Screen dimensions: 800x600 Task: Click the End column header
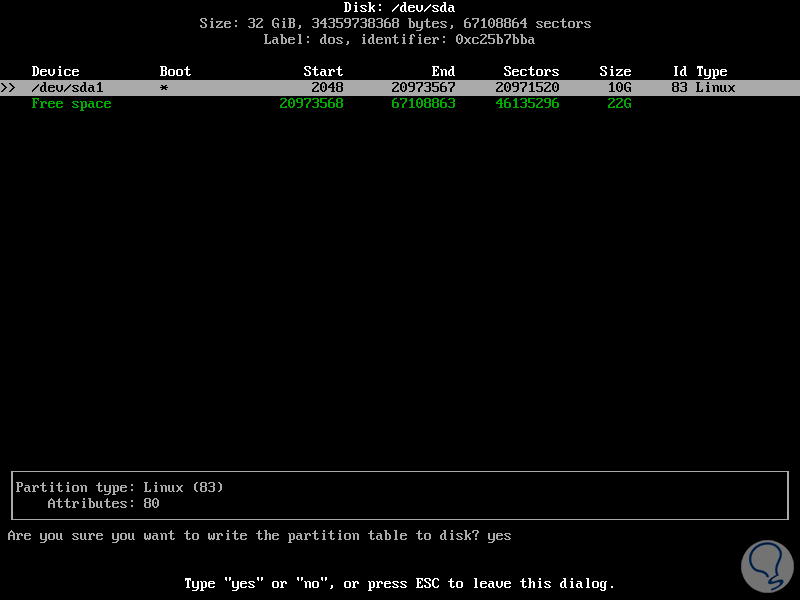[443, 71]
